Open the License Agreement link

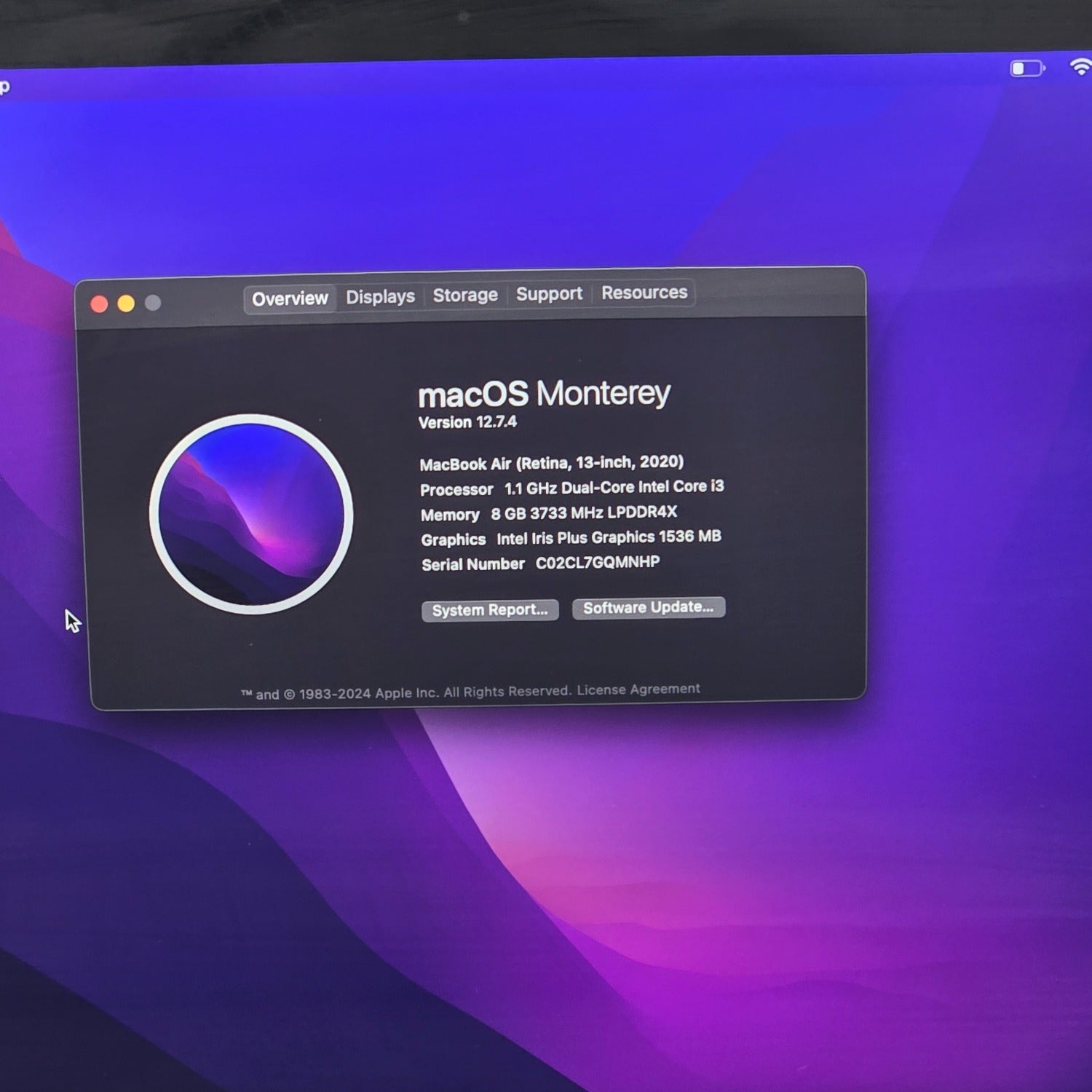[x=638, y=689]
